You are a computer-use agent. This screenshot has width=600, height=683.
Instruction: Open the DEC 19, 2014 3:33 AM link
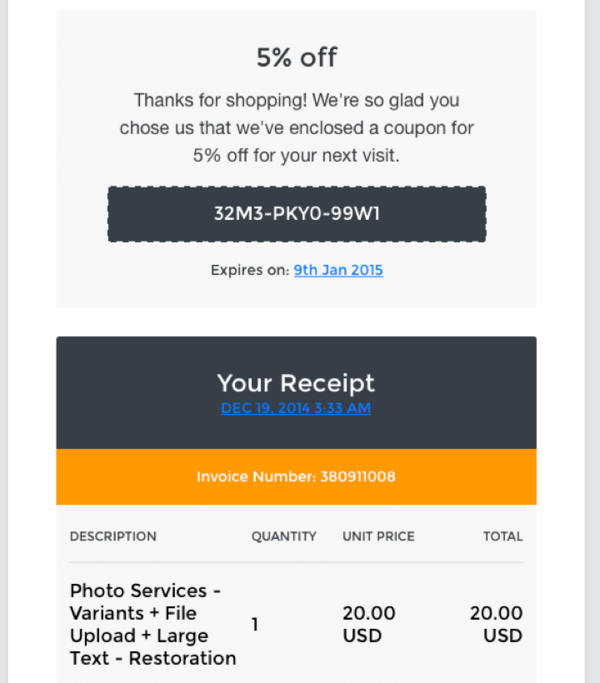[x=296, y=408]
